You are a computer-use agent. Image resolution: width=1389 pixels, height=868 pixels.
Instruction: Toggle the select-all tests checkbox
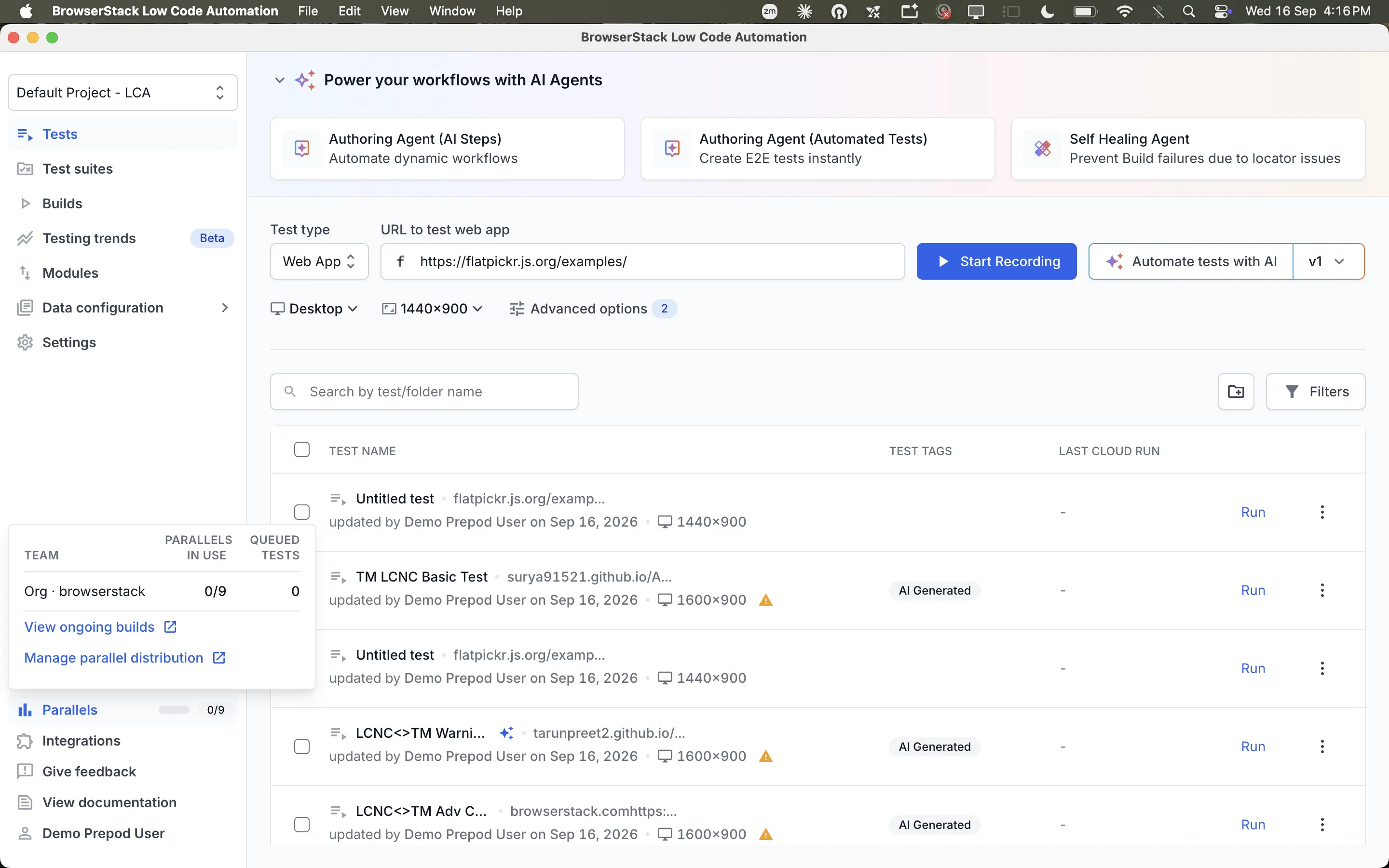302,449
